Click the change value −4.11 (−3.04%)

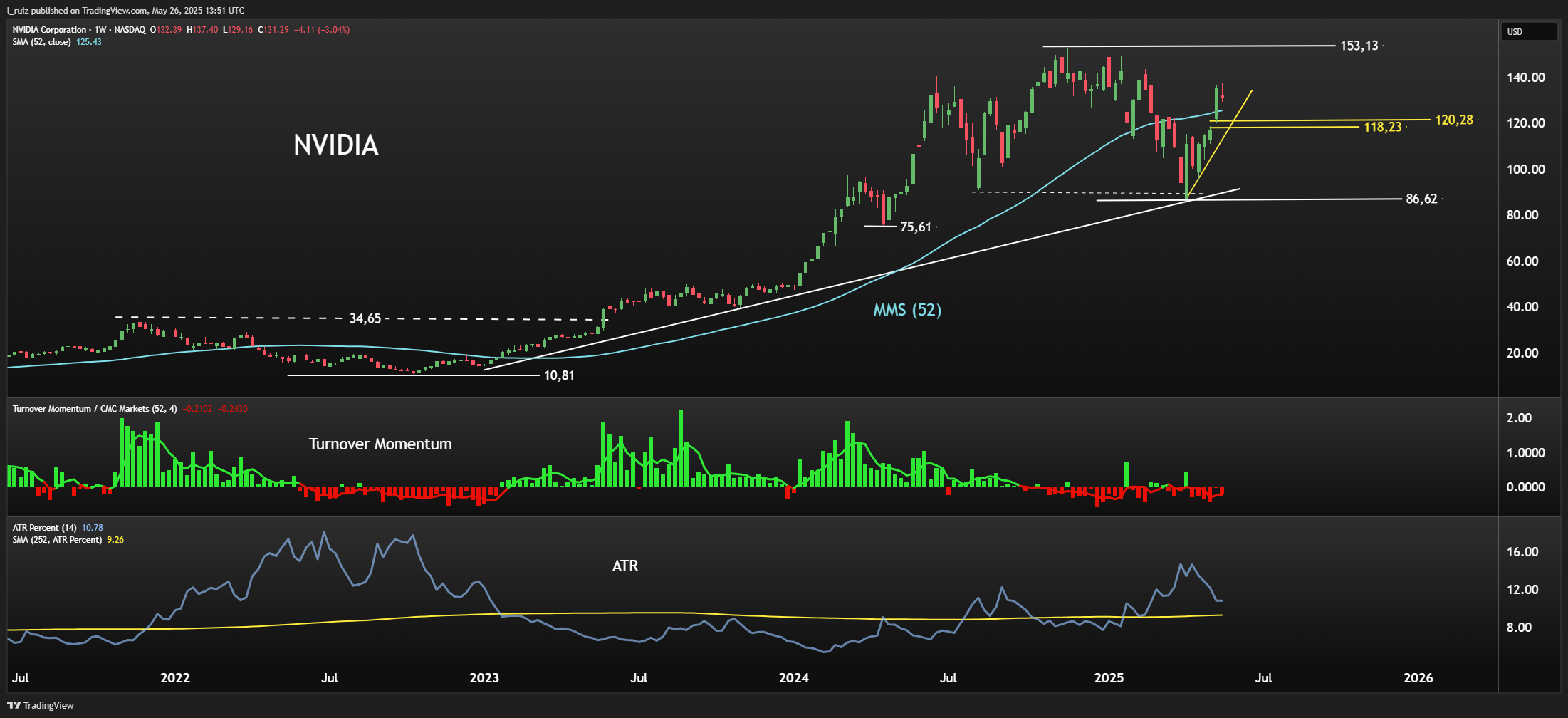point(322,30)
